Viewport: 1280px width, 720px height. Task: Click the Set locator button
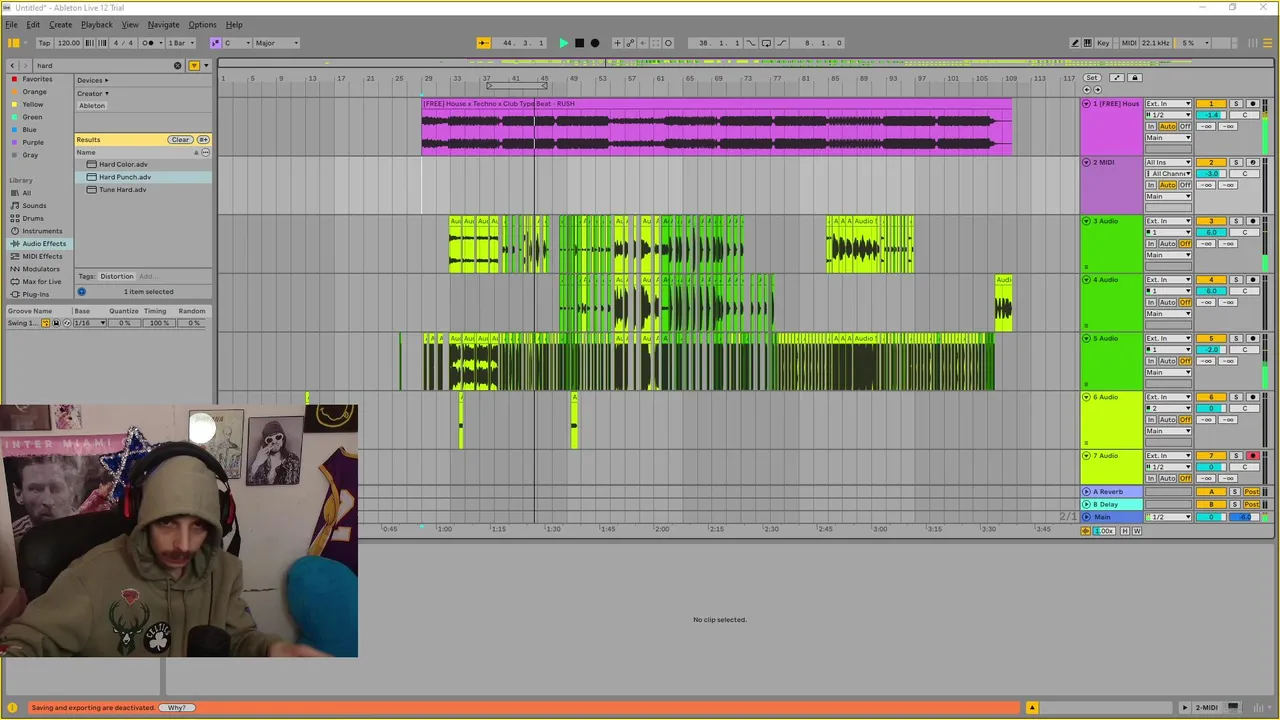coord(1092,78)
